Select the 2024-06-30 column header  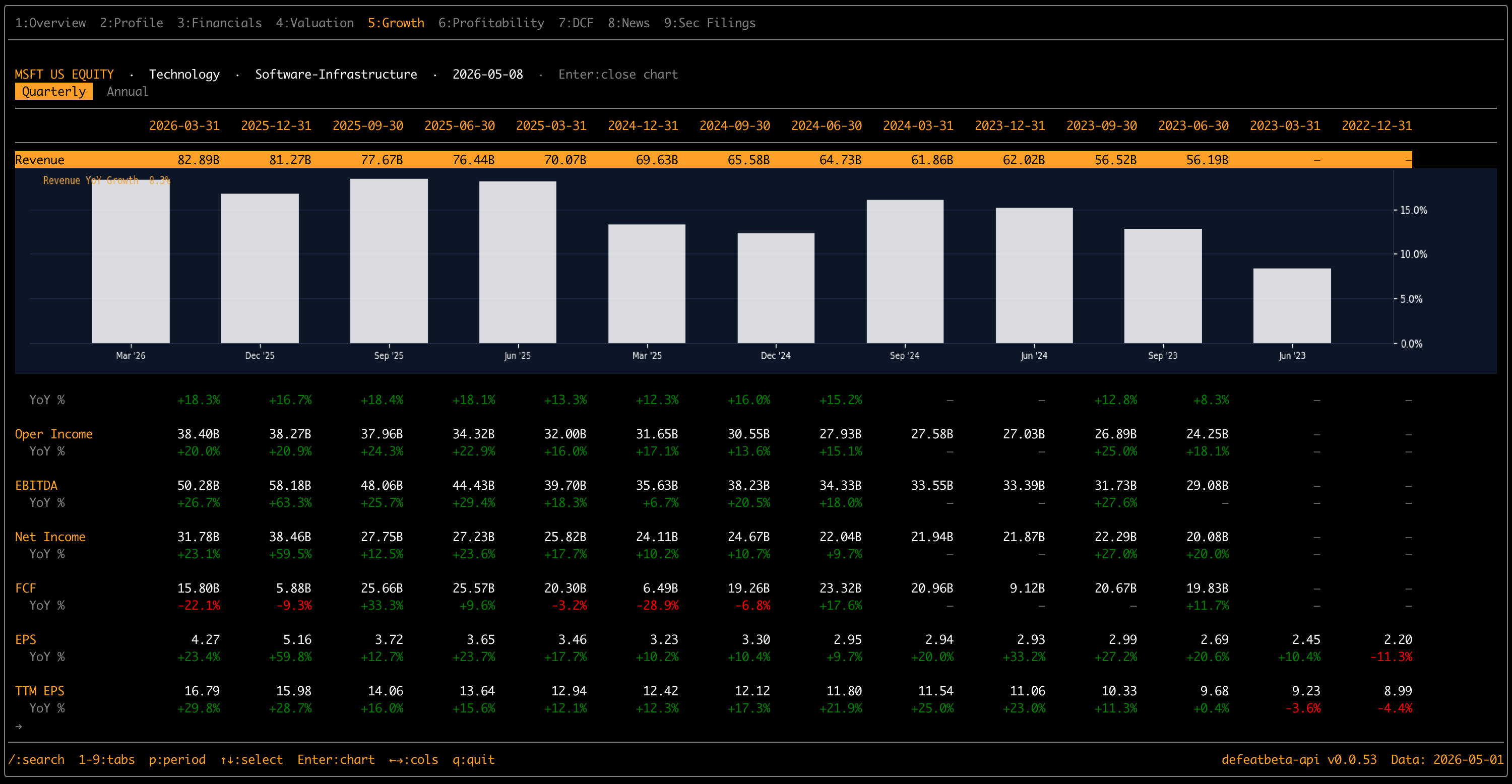[x=827, y=125]
